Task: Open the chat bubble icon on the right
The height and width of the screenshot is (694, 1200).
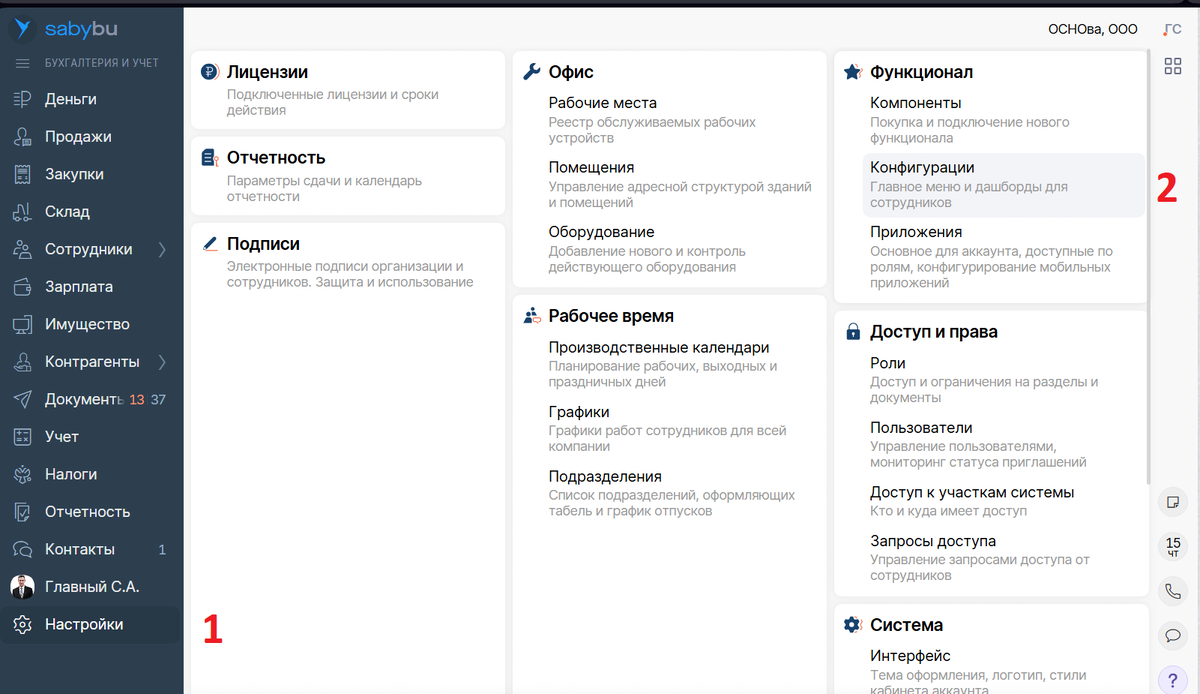Action: pyautogui.click(x=1172, y=635)
